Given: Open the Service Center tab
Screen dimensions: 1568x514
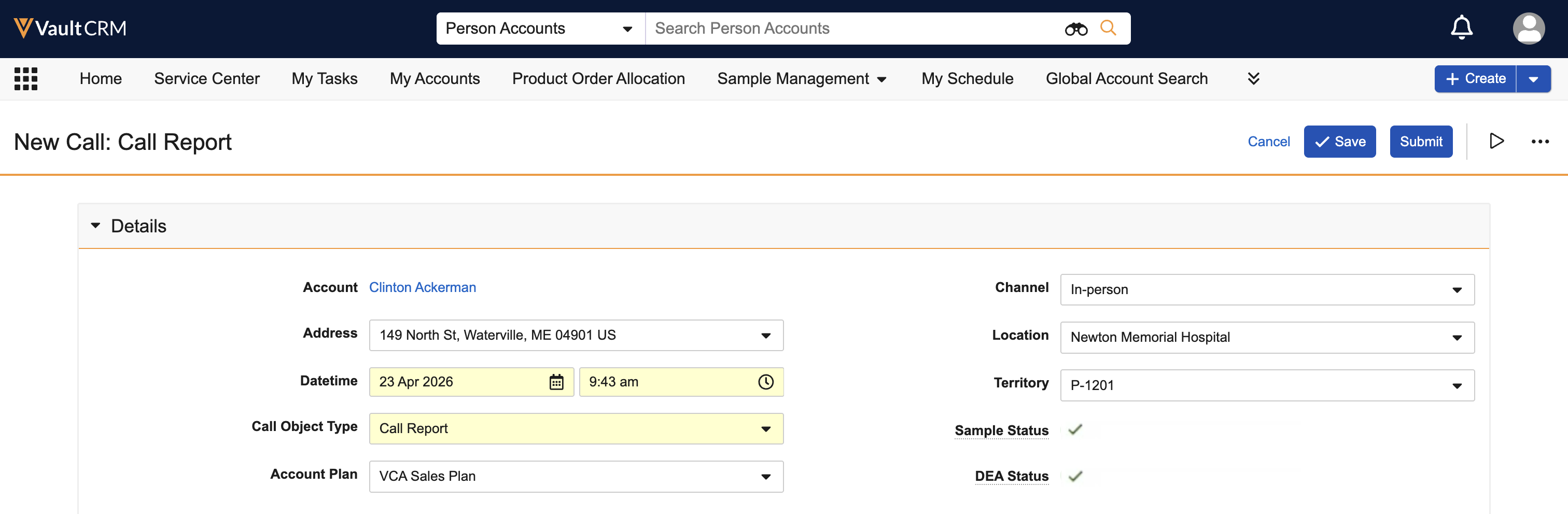Looking at the screenshot, I should [206, 78].
